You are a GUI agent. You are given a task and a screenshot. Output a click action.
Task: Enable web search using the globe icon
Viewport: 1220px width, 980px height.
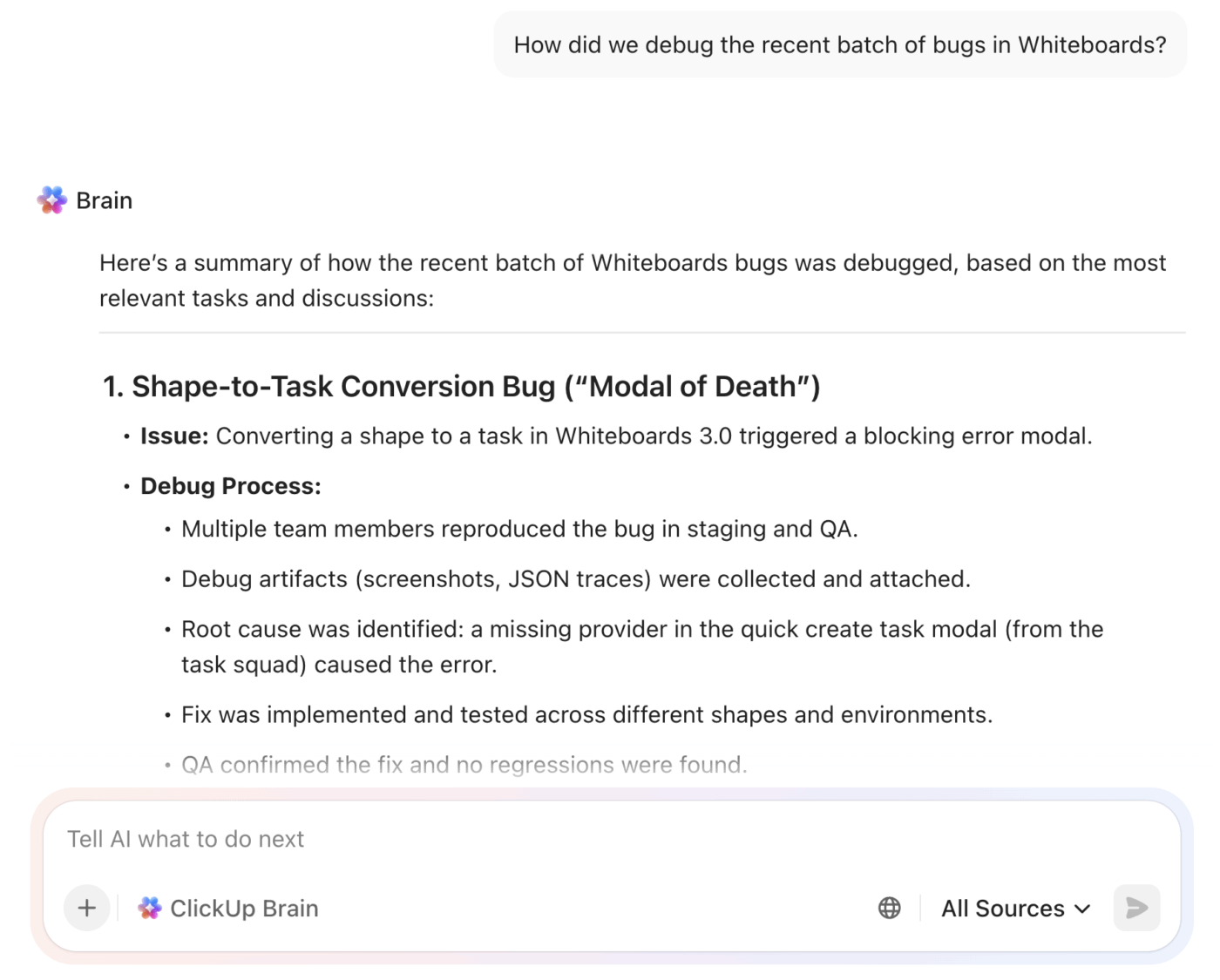coord(888,908)
